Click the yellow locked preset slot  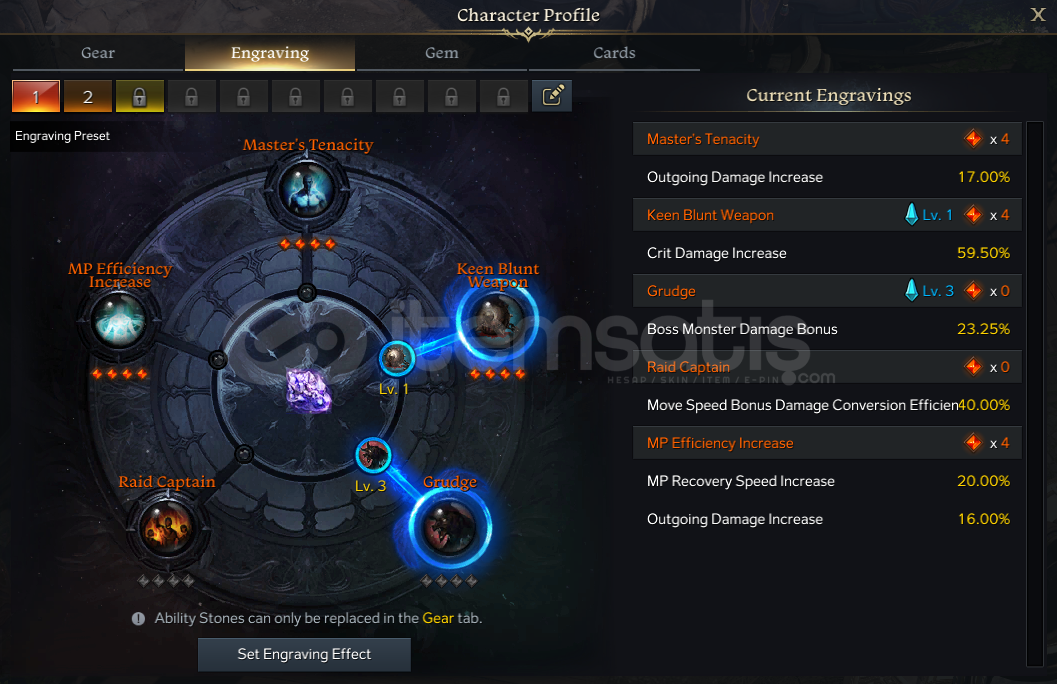[x=140, y=96]
